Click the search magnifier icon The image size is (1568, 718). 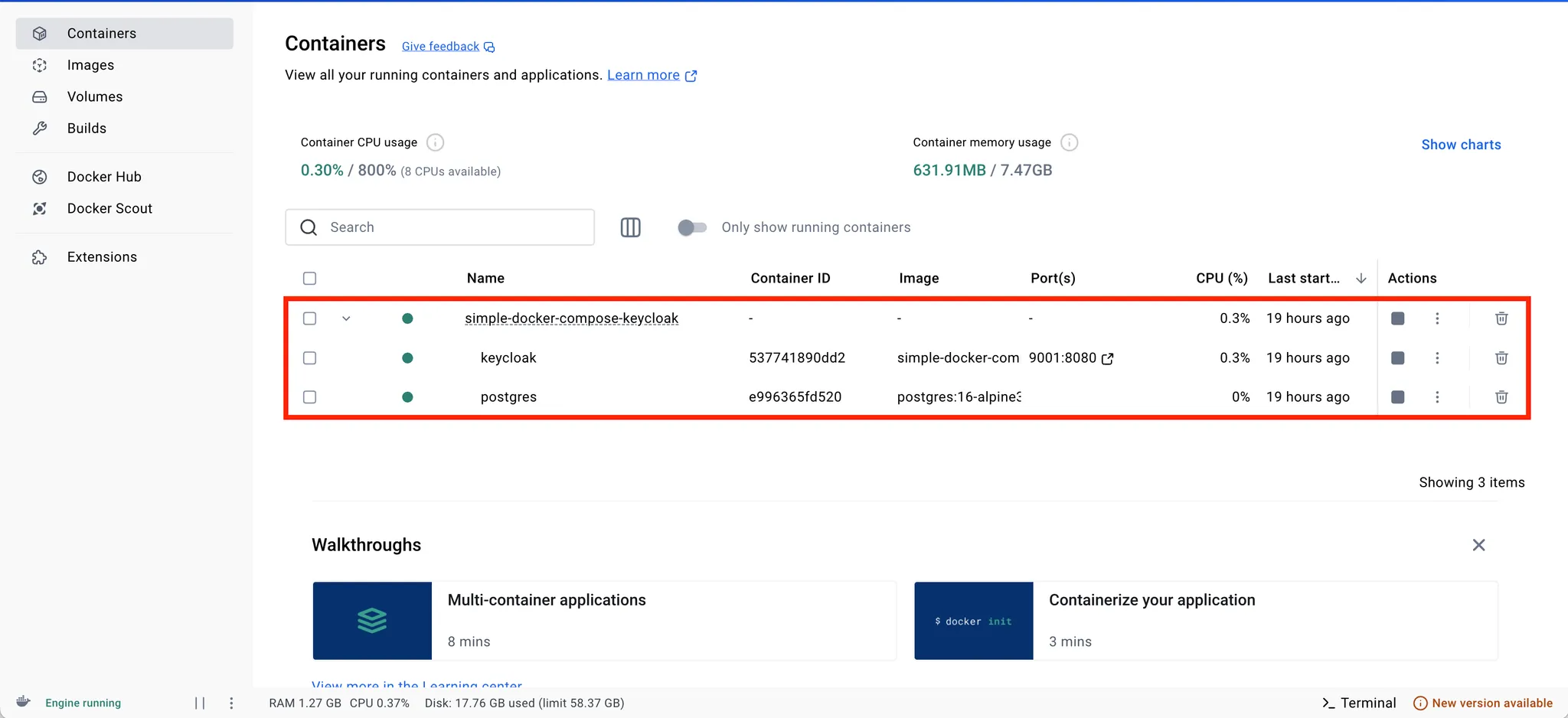pyautogui.click(x=309, y=227)
